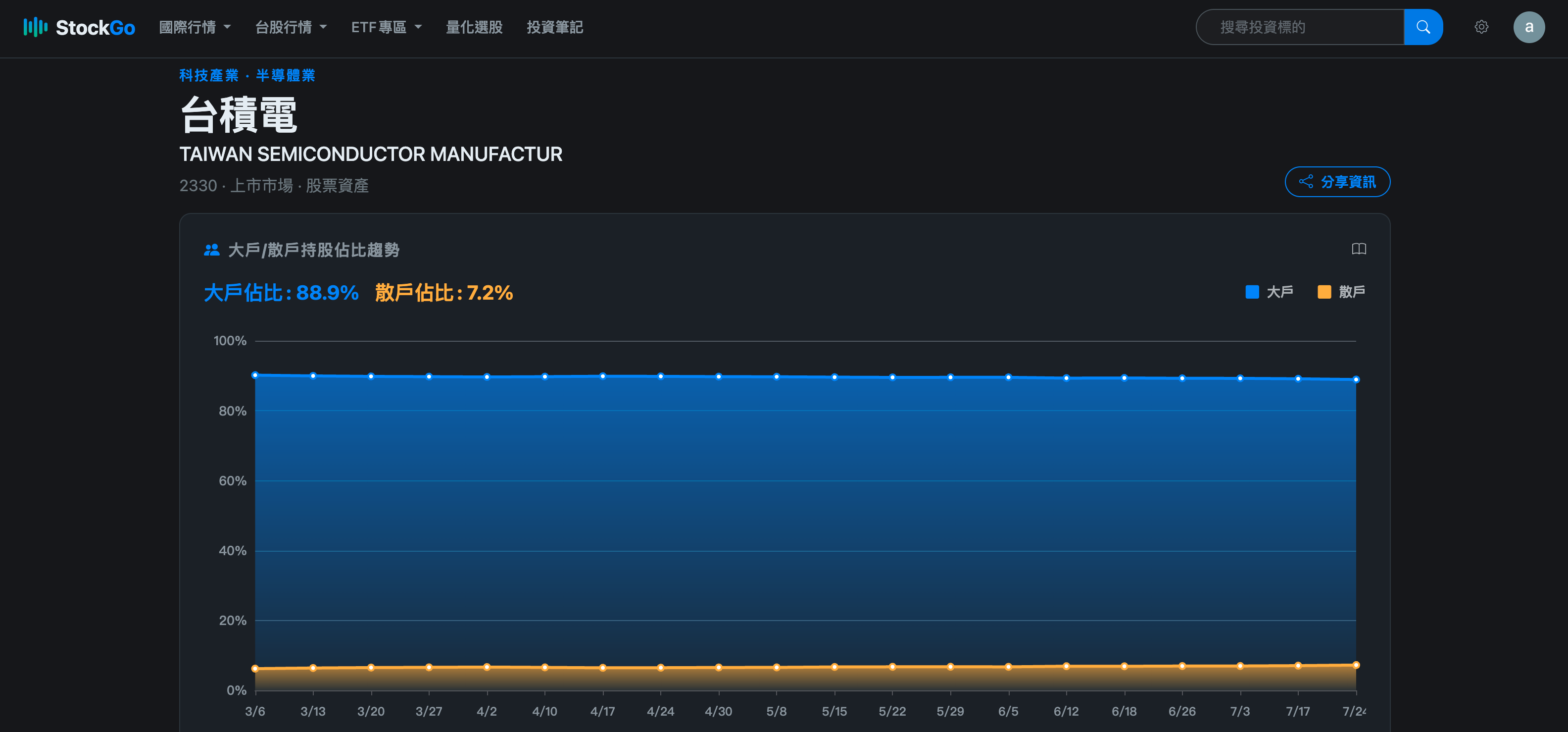
Task: Click the 散戶佔比: 7.2% value text
Action: [x=444, y=293]
